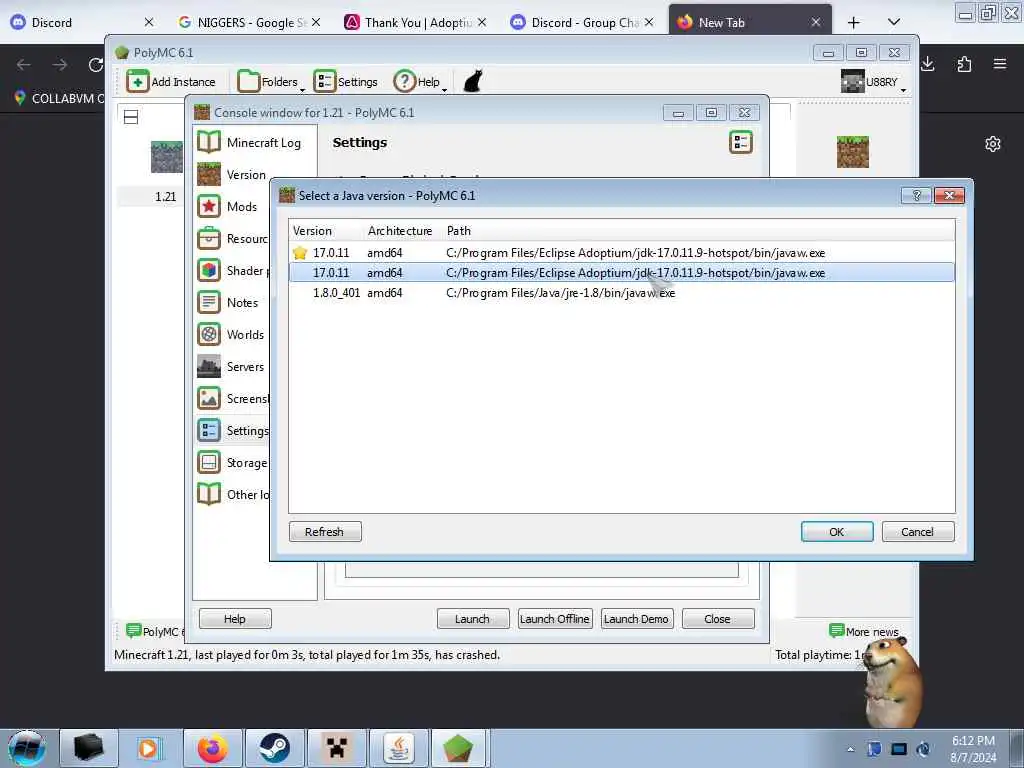This screenshot has height=768, width=1024.
Task: Collapse the instance group toggle icon
Action: pyautogui.click(x=131, y=118)
